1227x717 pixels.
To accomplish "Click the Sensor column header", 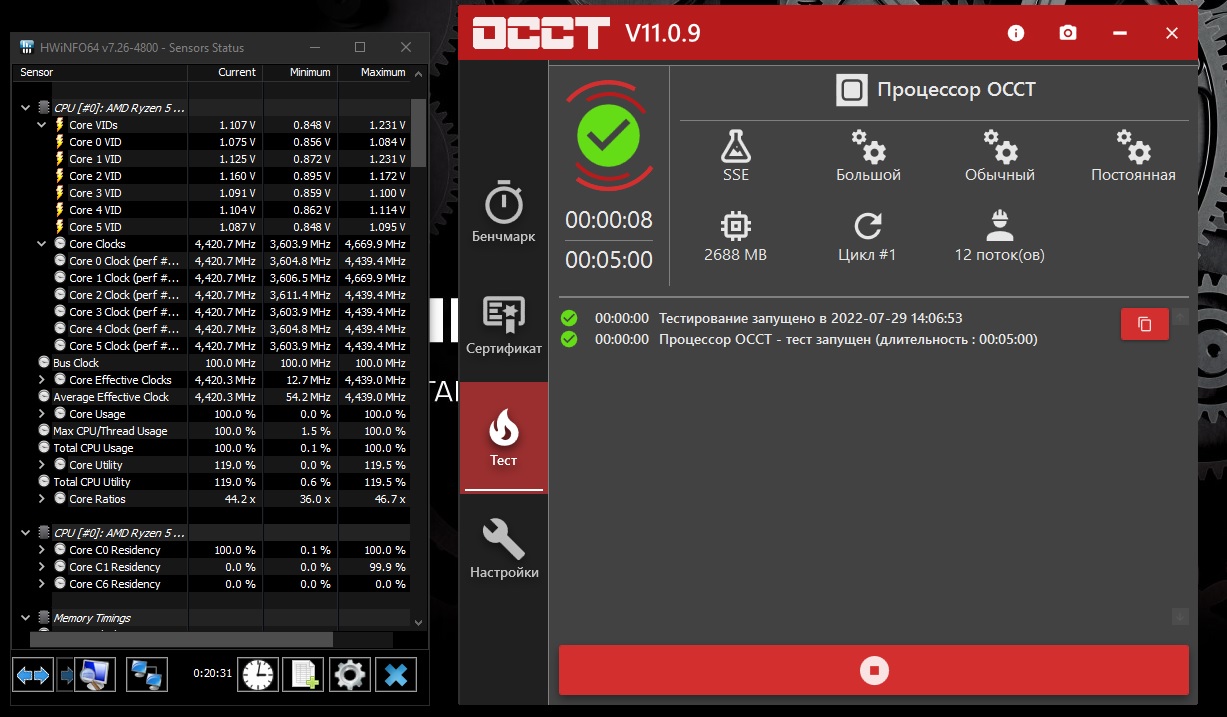I will click(98, 72).
